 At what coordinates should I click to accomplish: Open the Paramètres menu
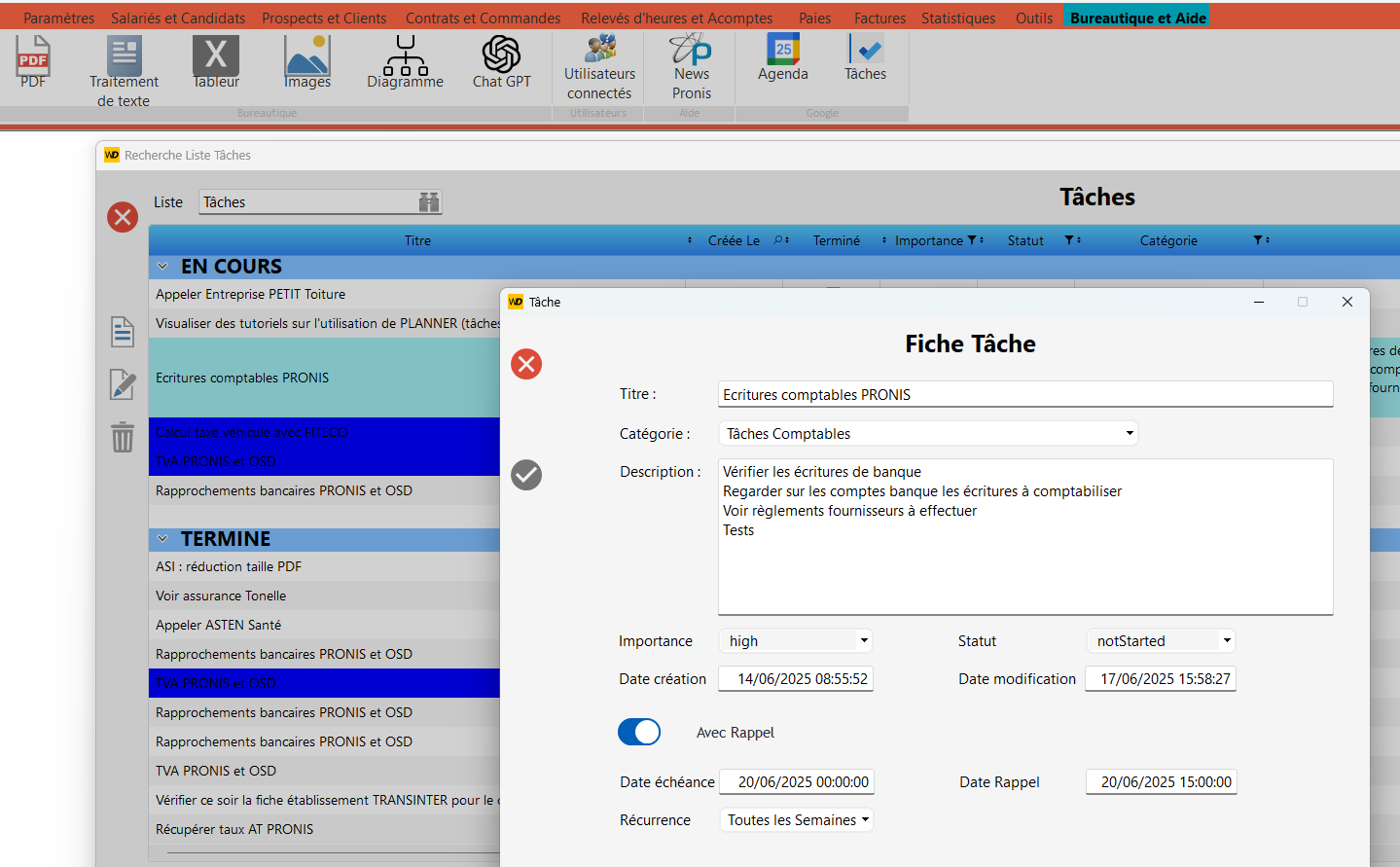59,18
